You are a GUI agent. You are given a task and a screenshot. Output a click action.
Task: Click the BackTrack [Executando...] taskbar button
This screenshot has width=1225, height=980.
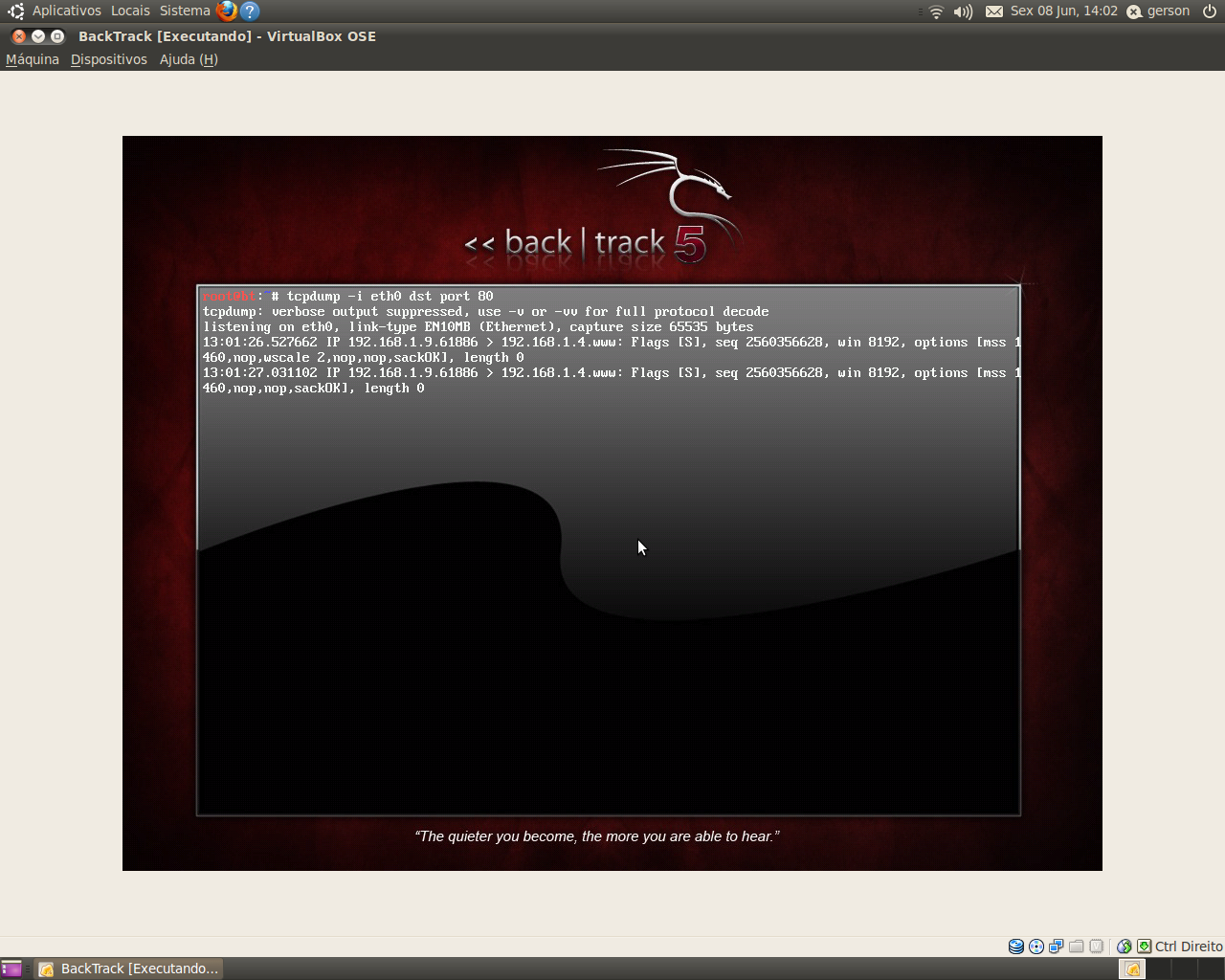point(129,969)
